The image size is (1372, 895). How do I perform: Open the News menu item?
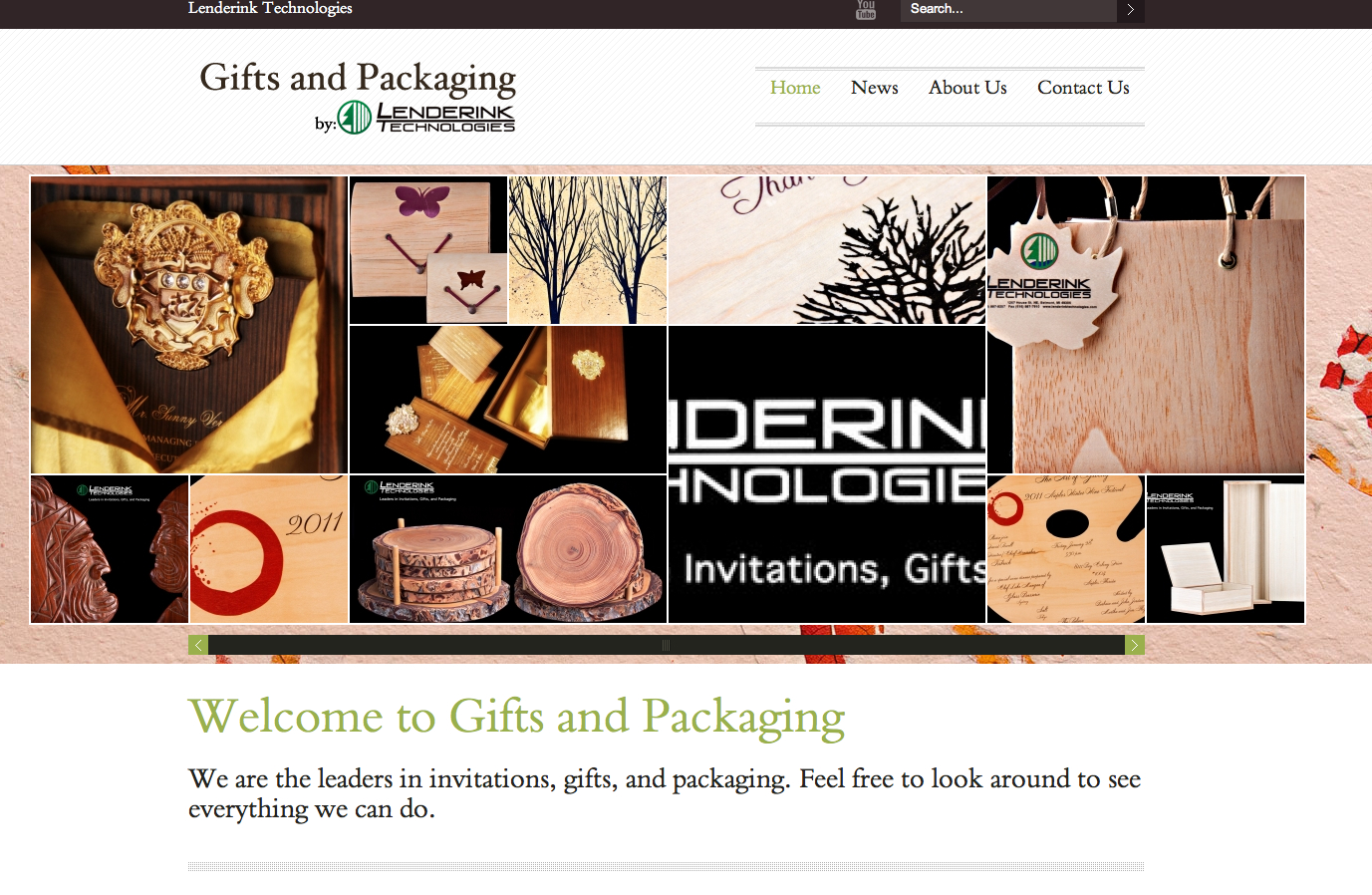[x=875, y=88]
